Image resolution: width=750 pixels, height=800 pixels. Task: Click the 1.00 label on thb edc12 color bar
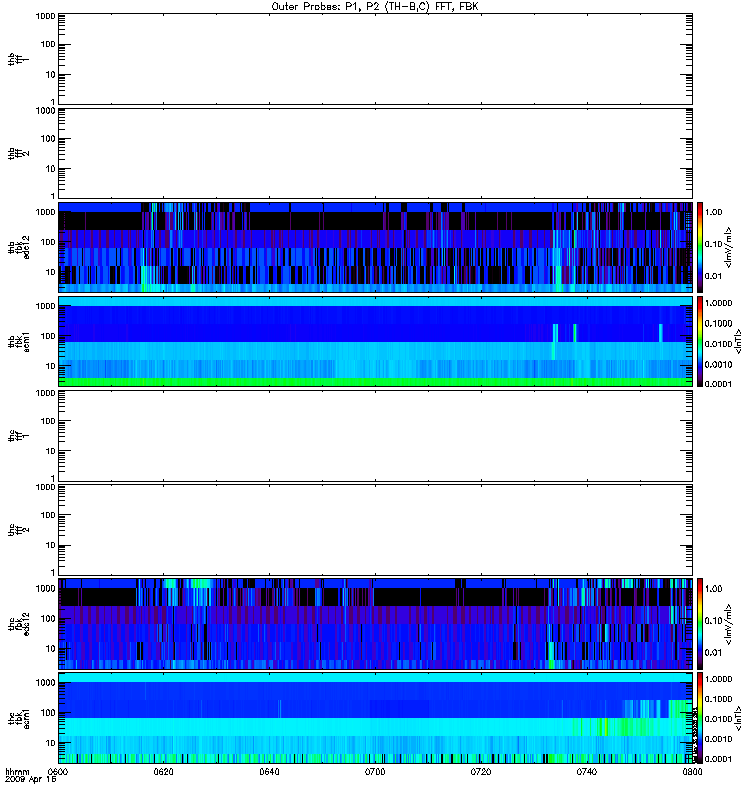coord(713,212)
